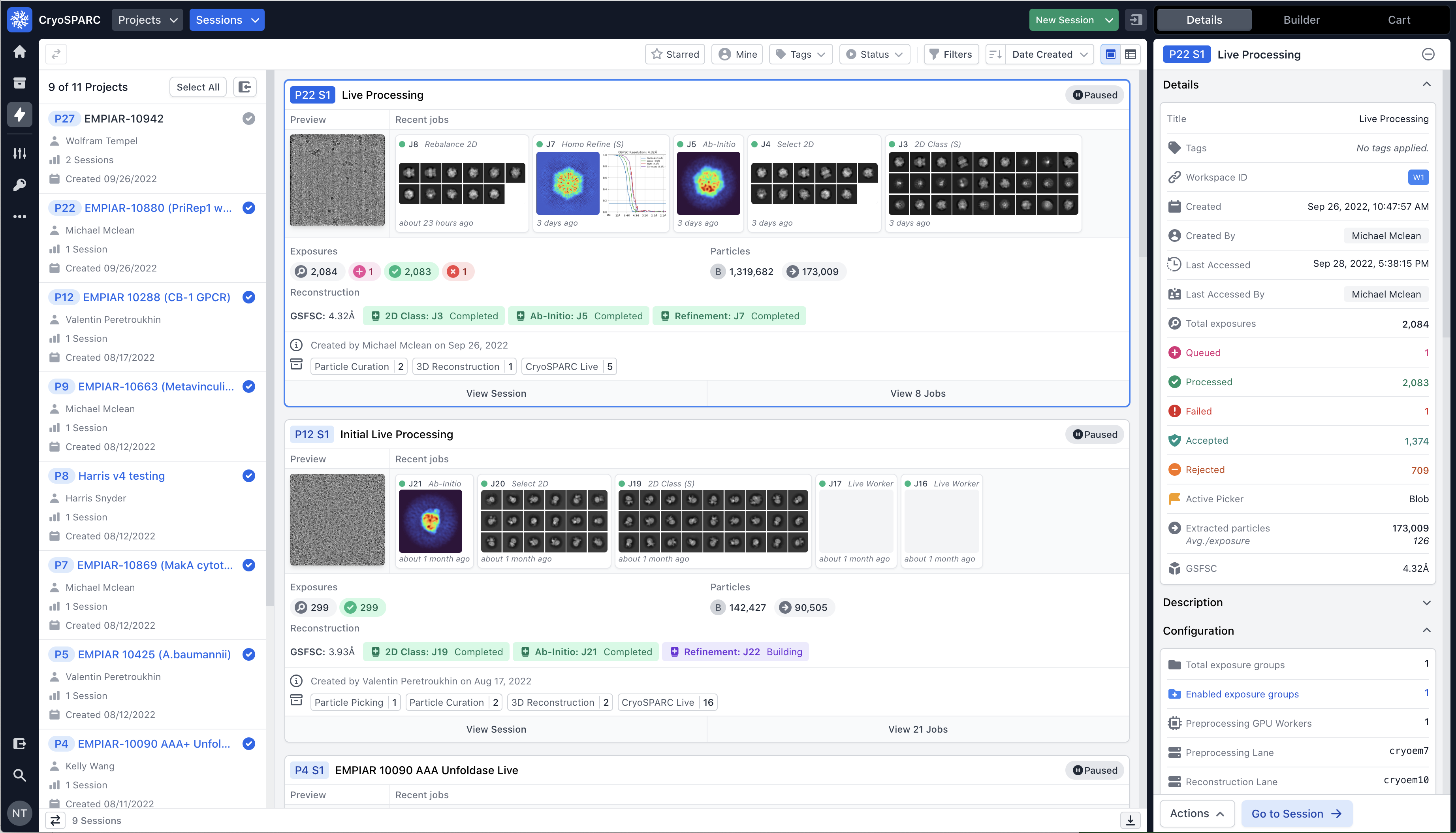The height and width of the screenshot is (833, 1456).
Task: Click the sort direction icon beside Date Created
Action: point(996,55)
